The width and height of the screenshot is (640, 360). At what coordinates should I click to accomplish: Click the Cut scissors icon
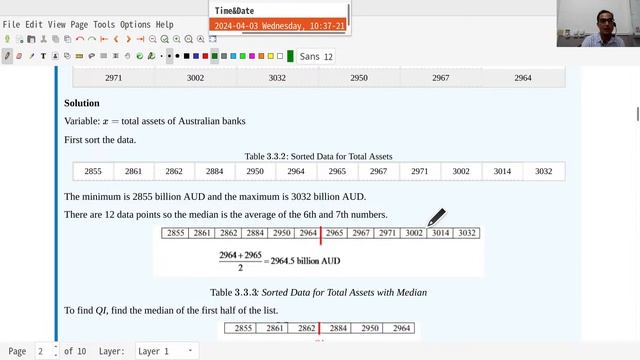point(44,39)
